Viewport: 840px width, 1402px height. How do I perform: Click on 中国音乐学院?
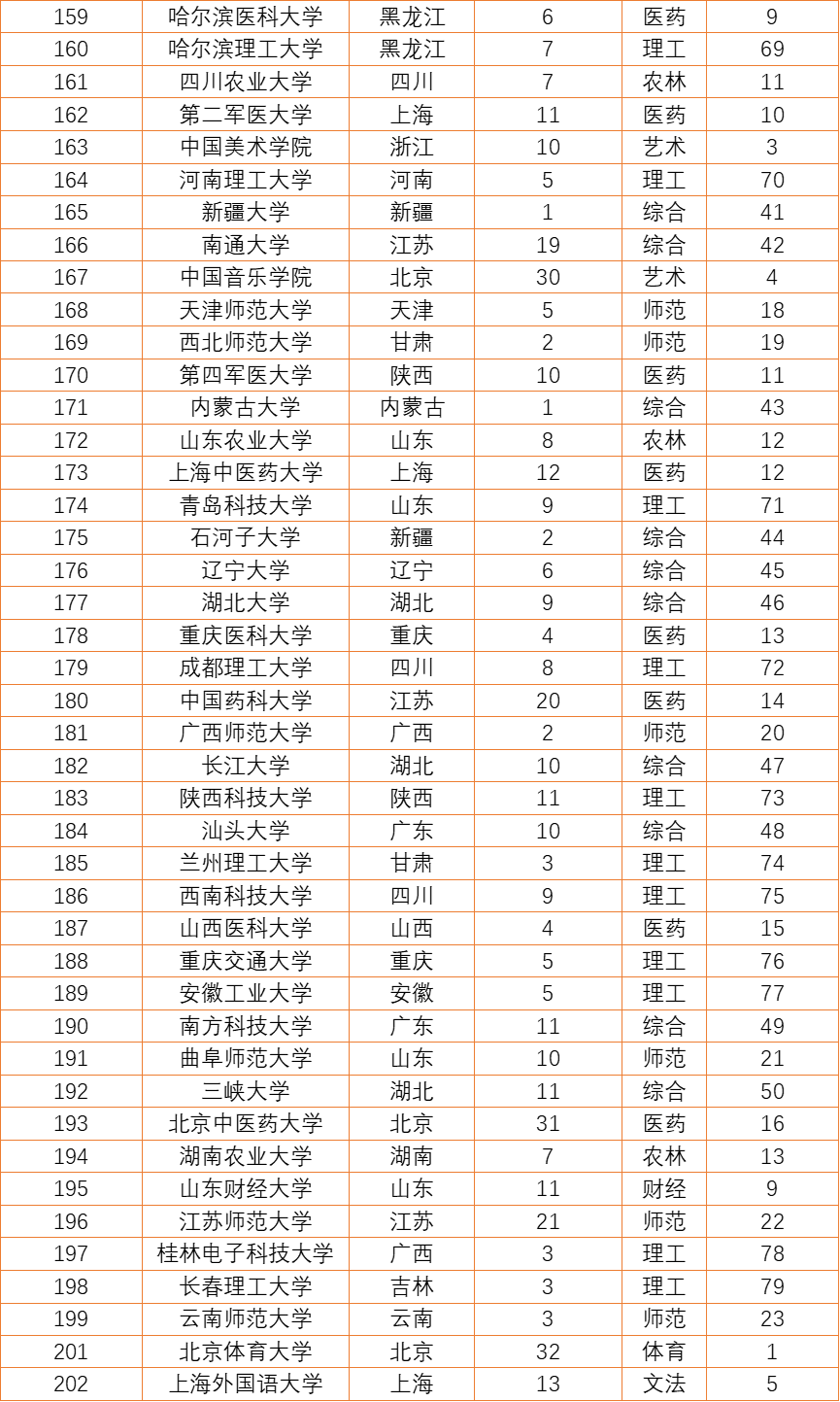[x=246, y=277]
